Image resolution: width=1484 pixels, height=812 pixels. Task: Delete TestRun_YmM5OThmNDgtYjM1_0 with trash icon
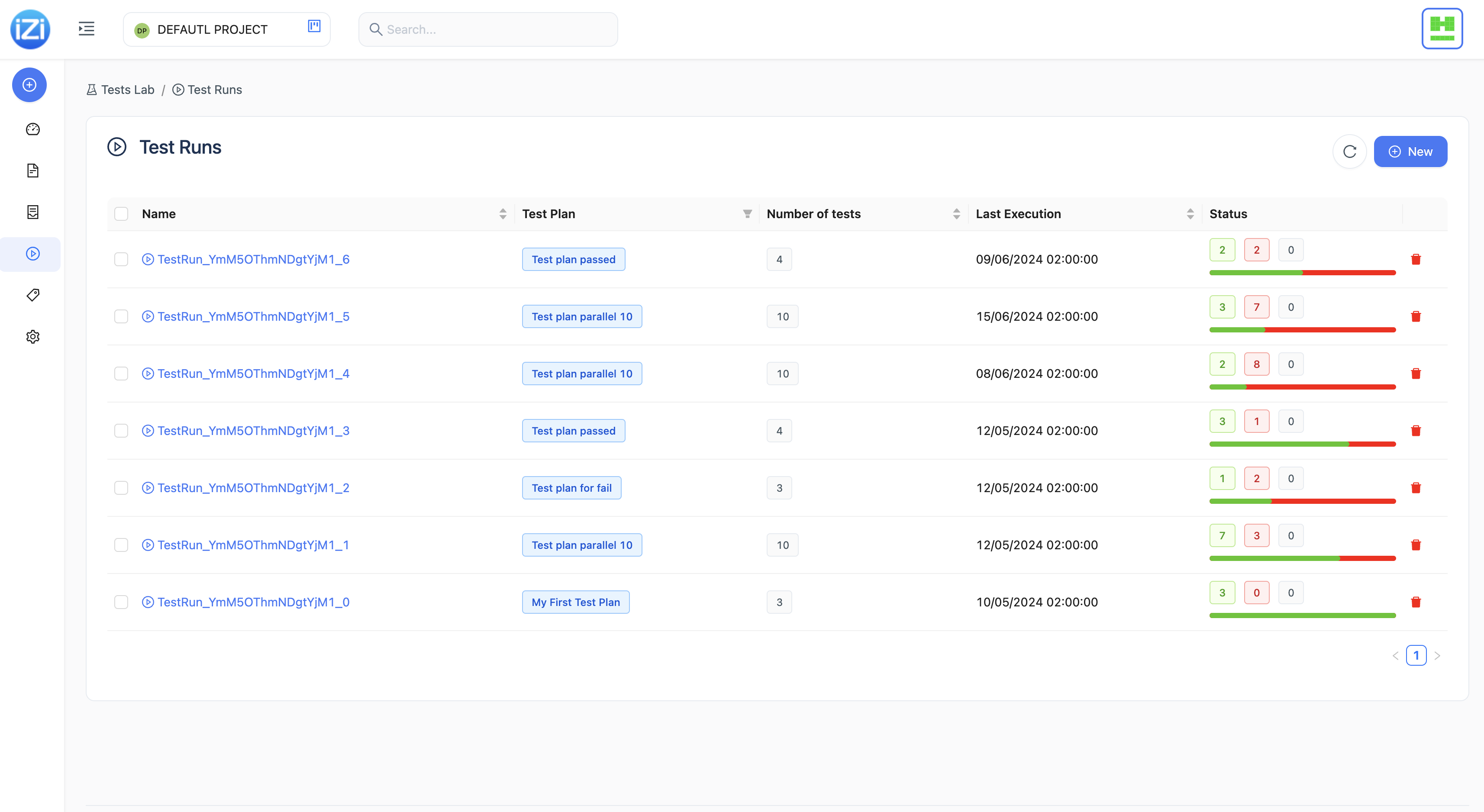(x=1416, y=602)
